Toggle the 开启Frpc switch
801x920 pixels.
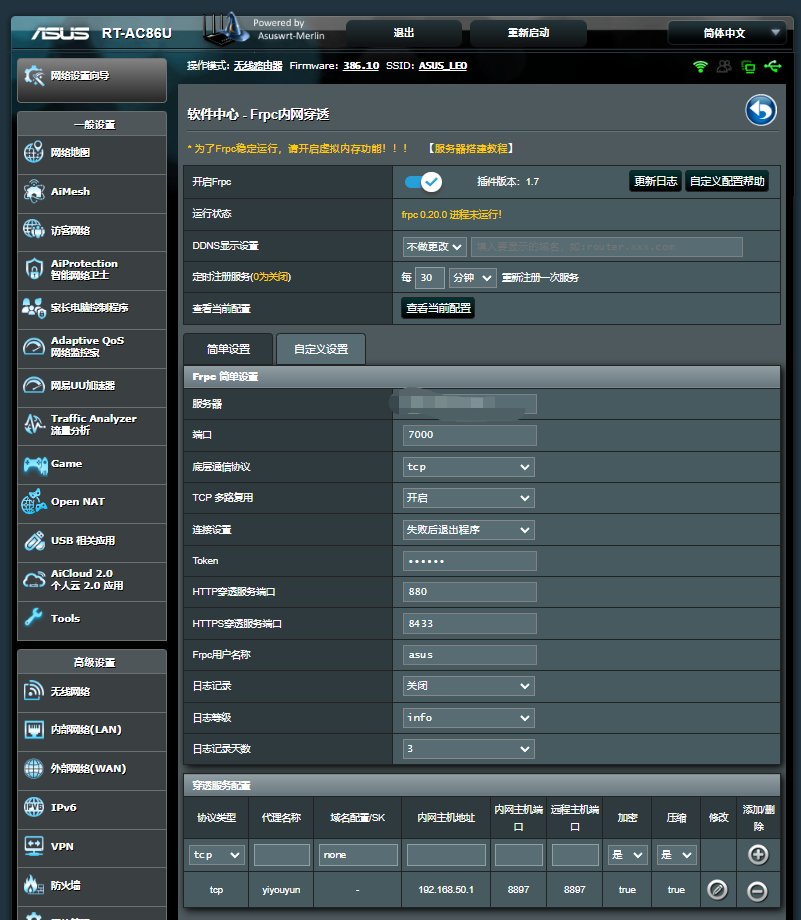[423, 182]
